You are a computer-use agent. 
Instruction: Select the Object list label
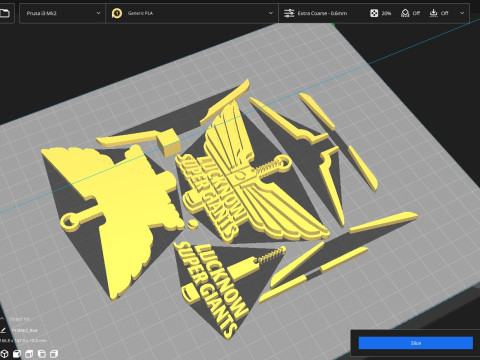point(20,319)
